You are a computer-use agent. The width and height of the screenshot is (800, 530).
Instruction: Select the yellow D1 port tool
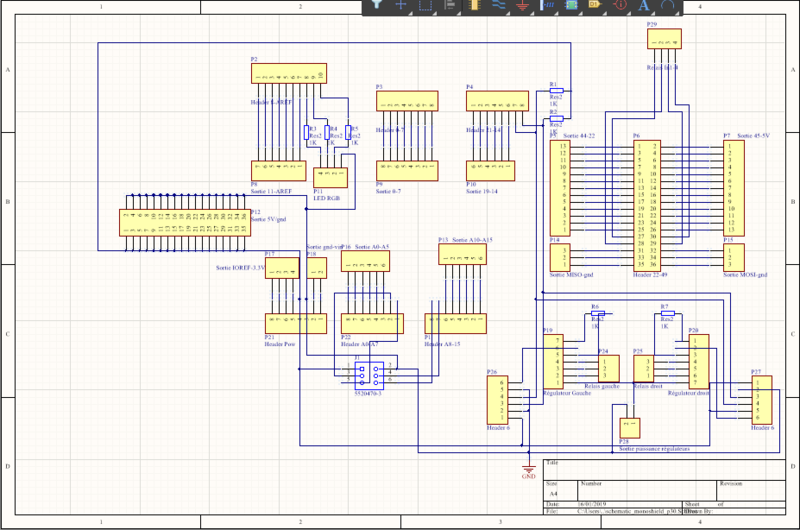point(595,5)
